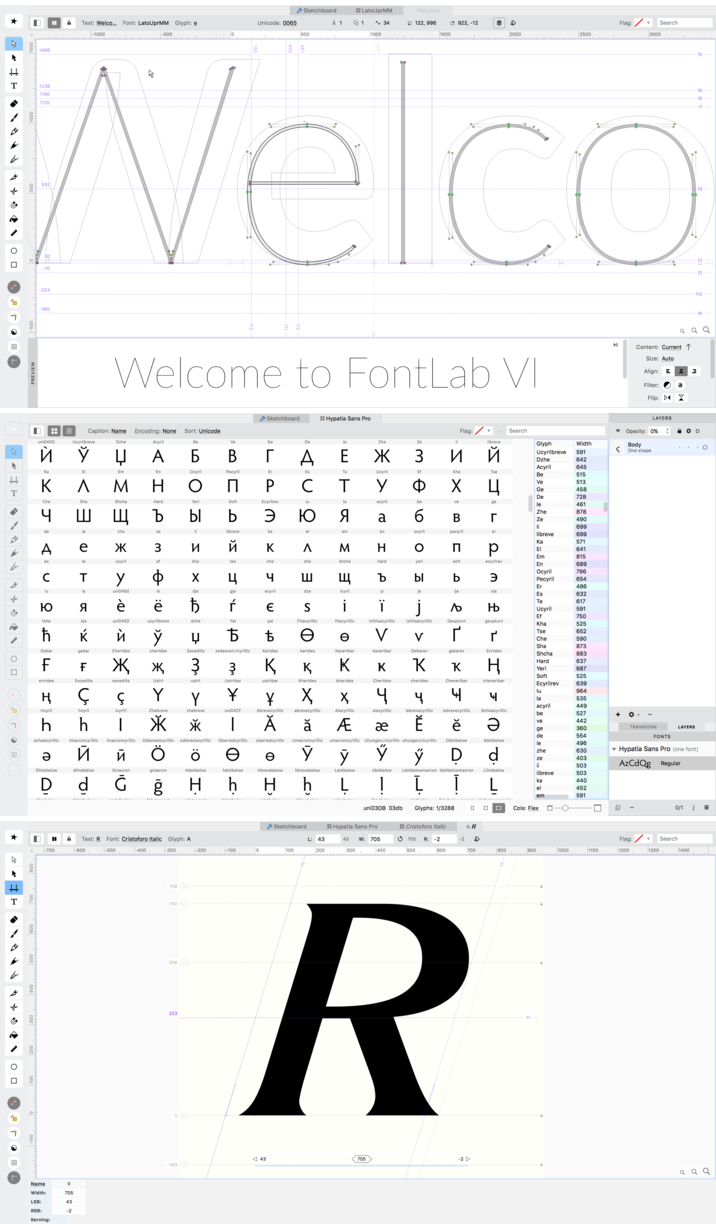Collapse the preview panel sidebar arrow icon
Viewport: 716px width, 1229px height.
pos(615,345)
